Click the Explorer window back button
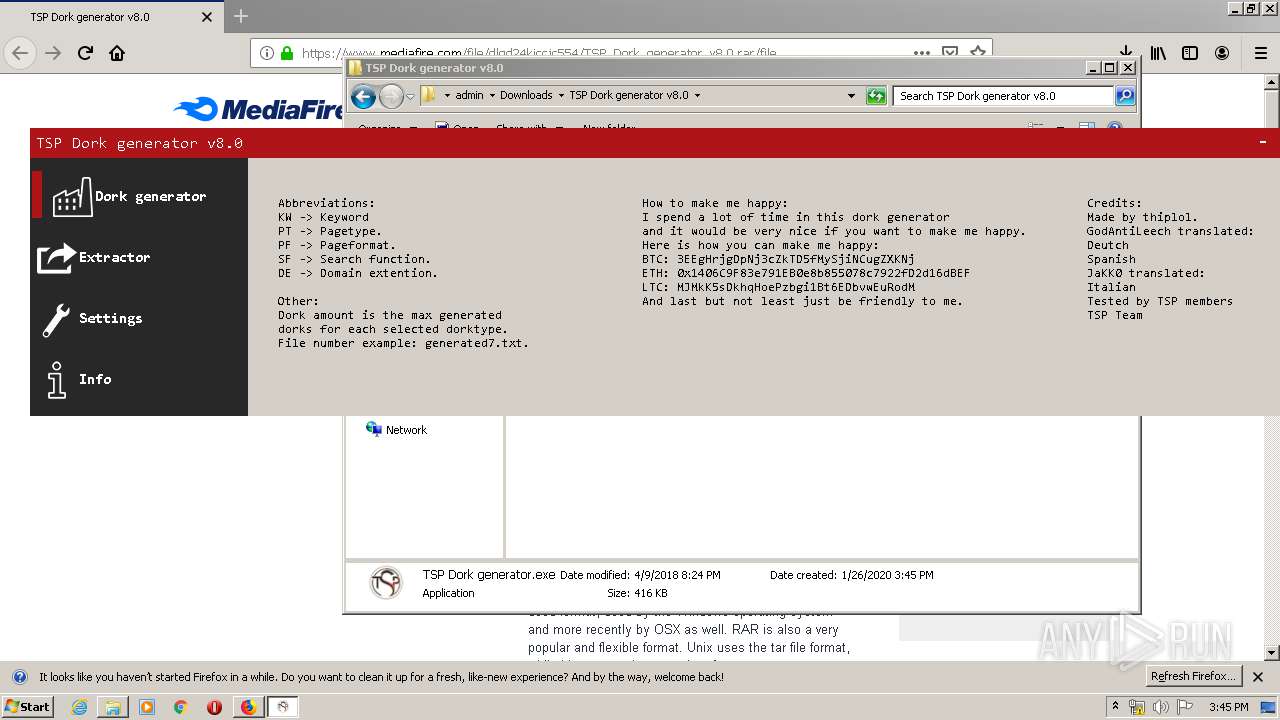Viewport: 1280px width, 720px height. (363, 96)
